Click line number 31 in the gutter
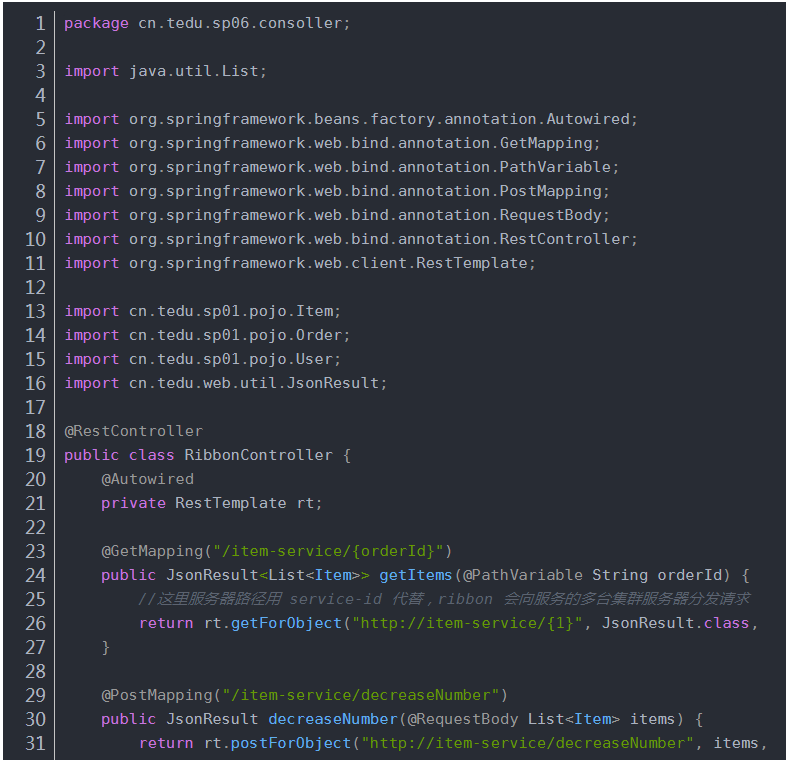The image size is (786, 760). 35,743
